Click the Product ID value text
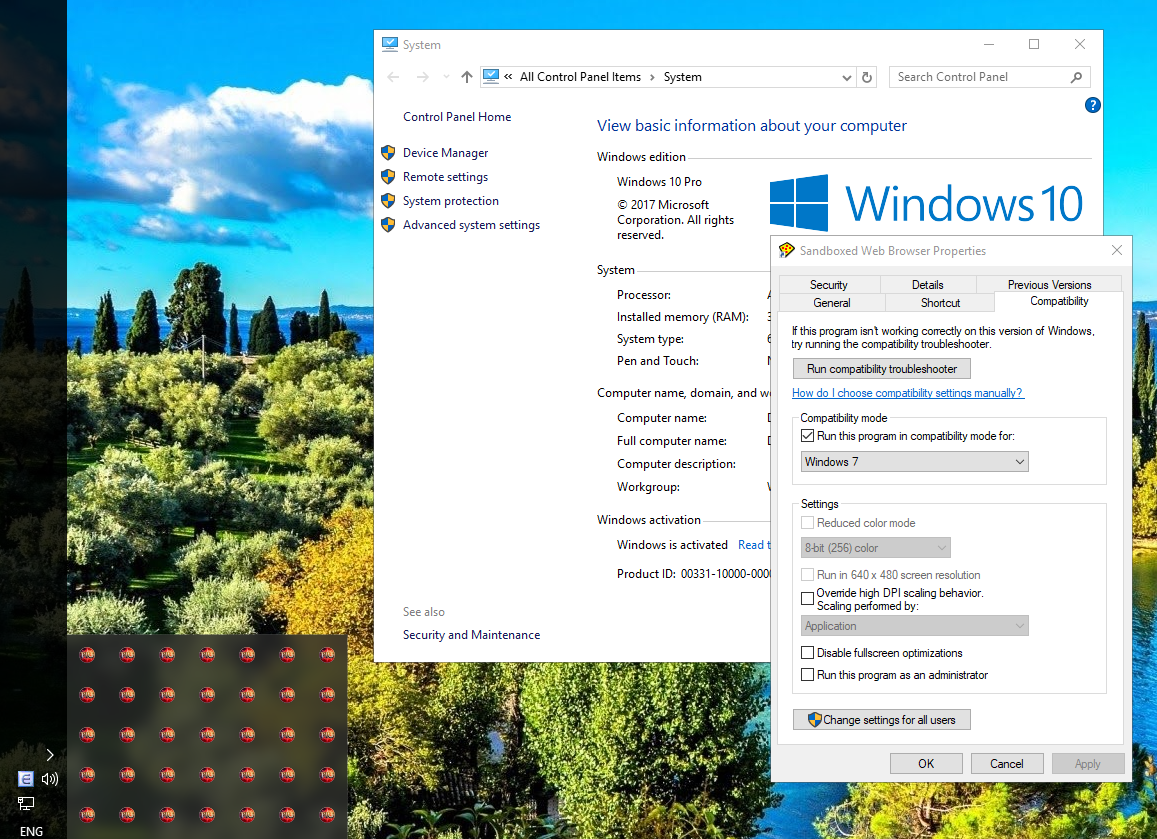1157x839 pixels. [725, 573]
